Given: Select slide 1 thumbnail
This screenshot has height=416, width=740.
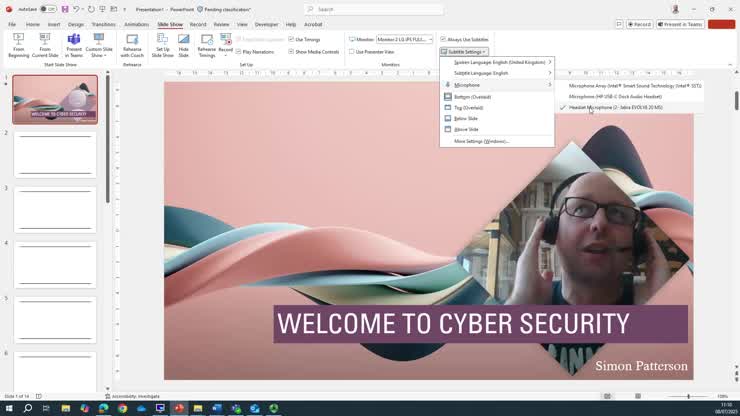Looking at the screenshot, I should (x=55, y=99).
